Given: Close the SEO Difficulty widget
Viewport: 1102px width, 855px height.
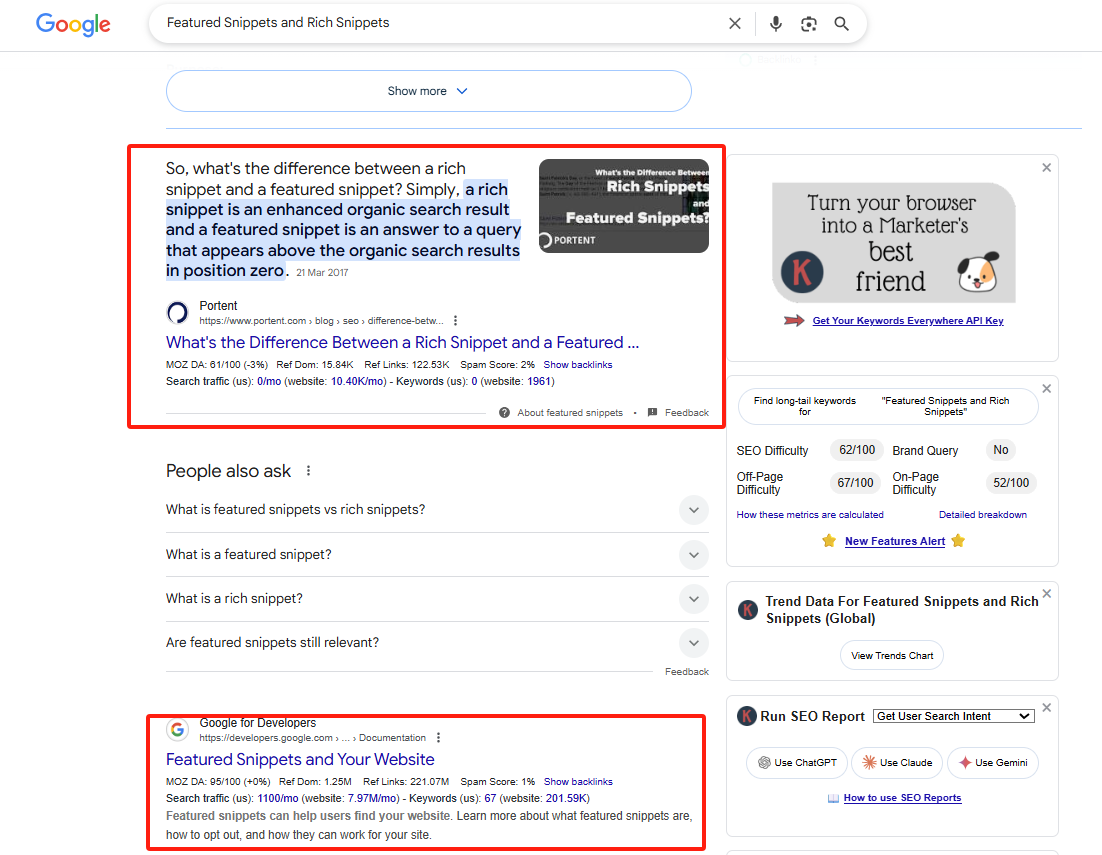Looking at the screenshot, I should coord(1046,389).
